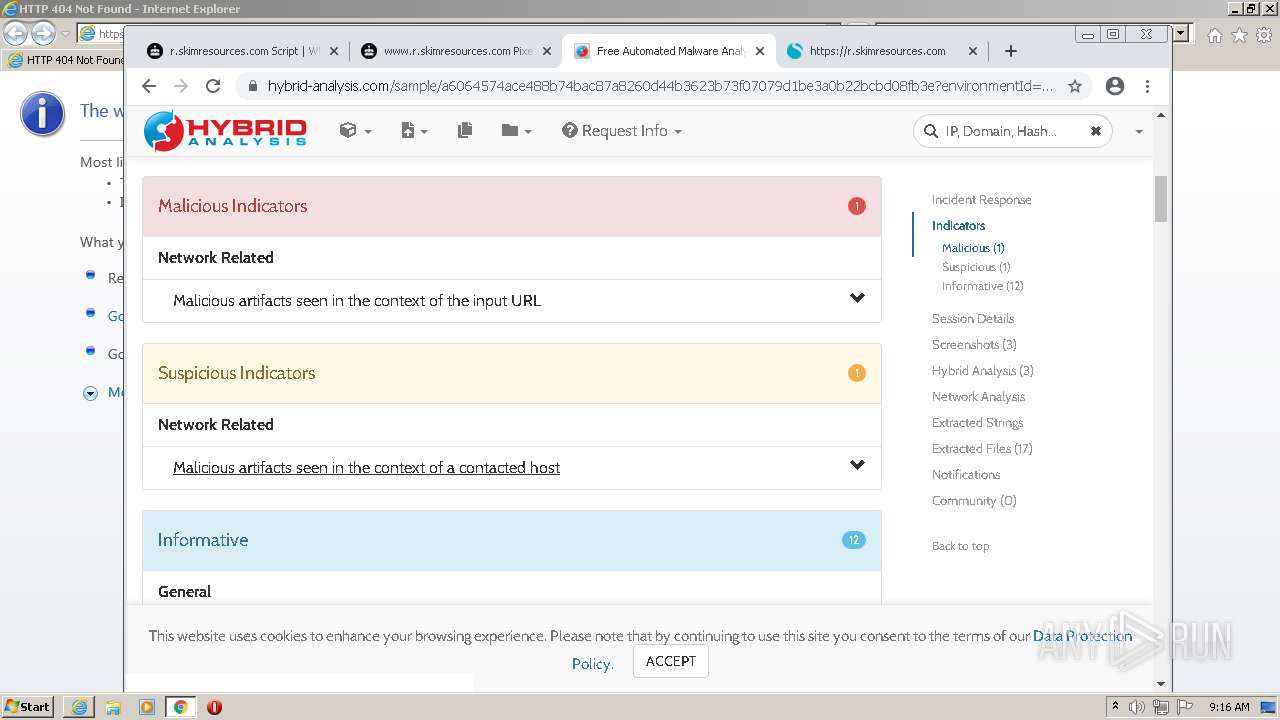Screen dimensions: 1280x720
Task: Select Suspicious (1) in sidebar
Action: (976, 266)
